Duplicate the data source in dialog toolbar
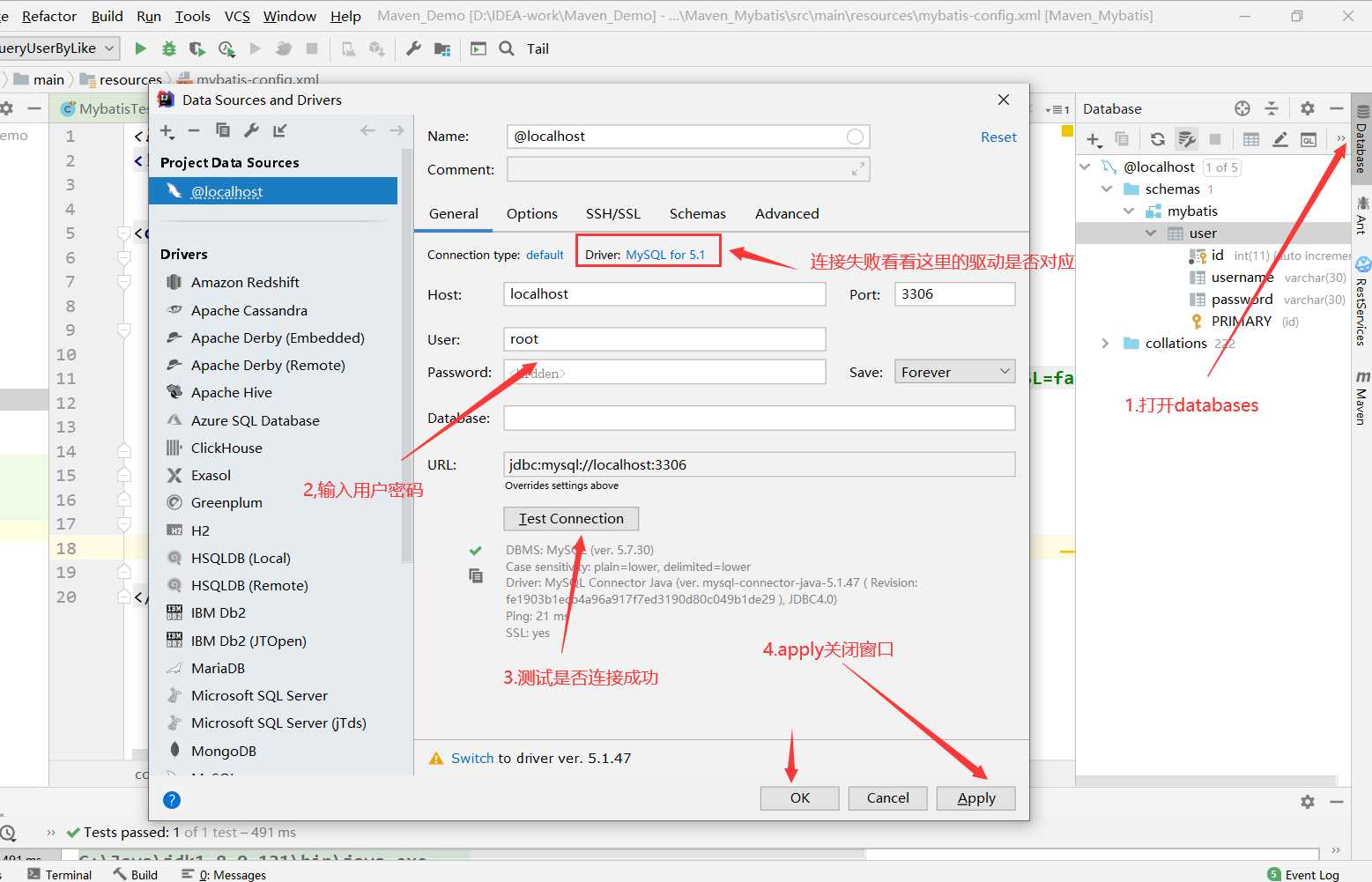The width and height of the screenshot is (1372, 882). tap(223, 130)
